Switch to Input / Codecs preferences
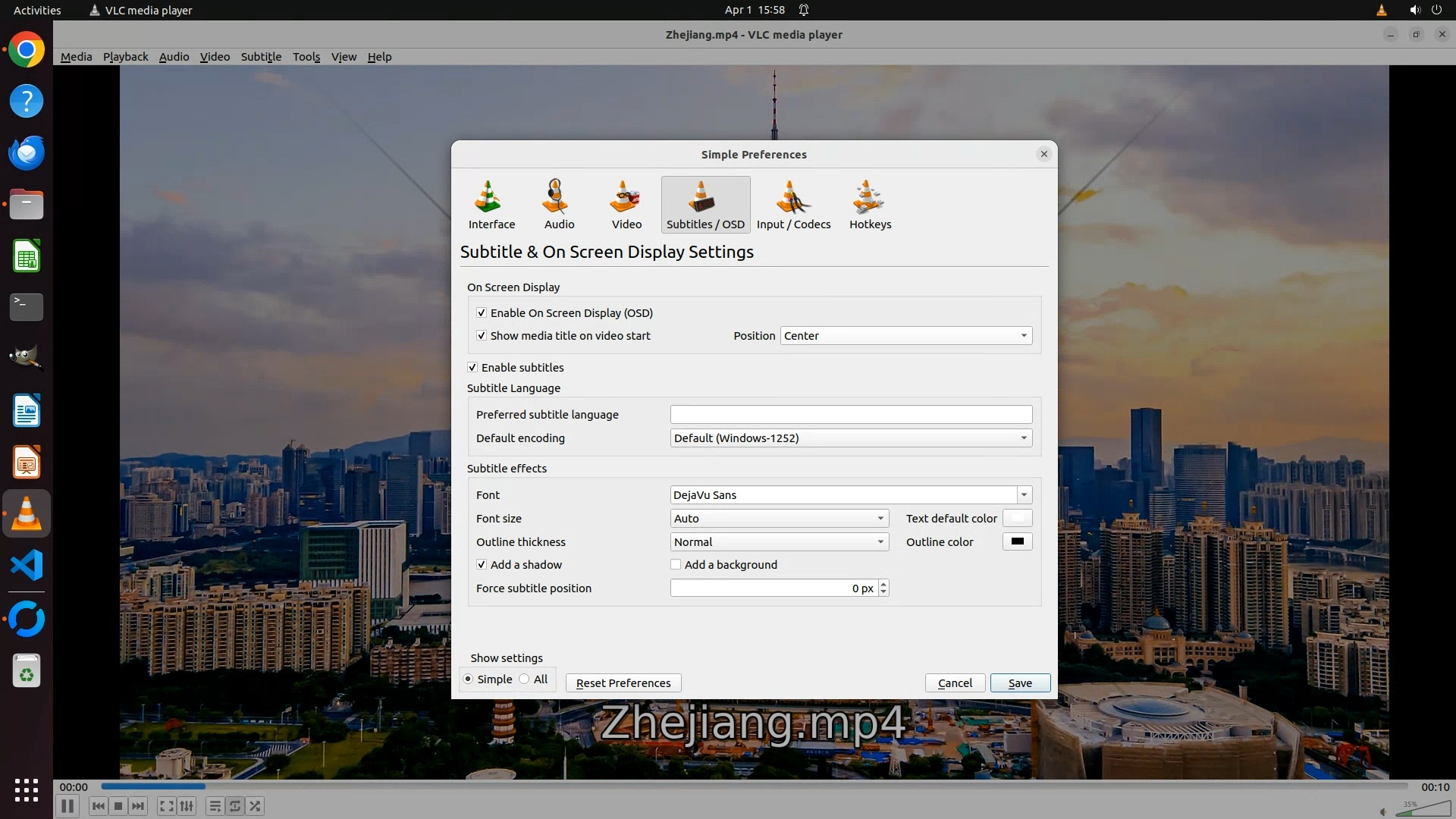 pos(793,205)
